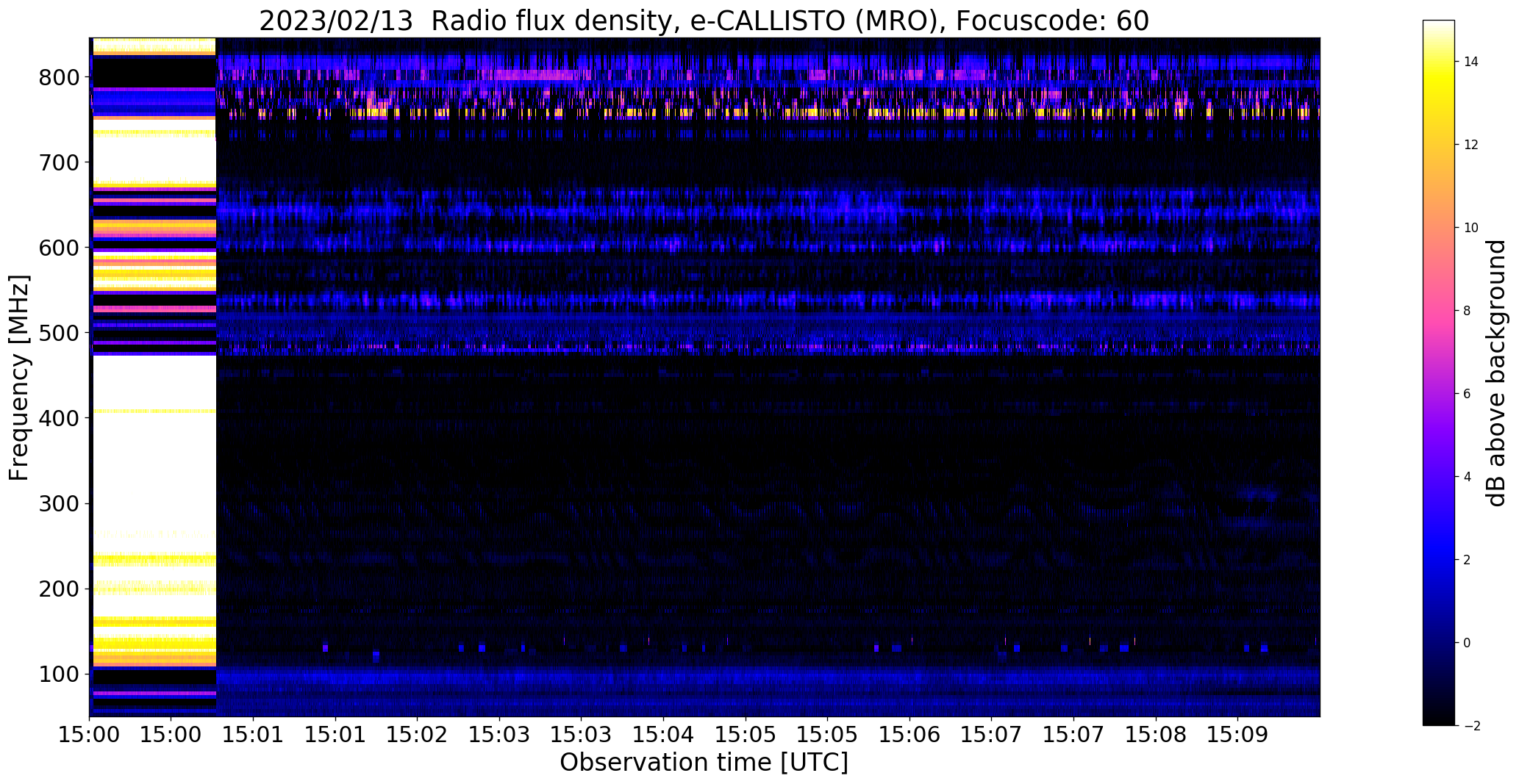Screen dimensions: 1519x784
Task: Click the colorbar tick label 8
Action: (x=1467, y=311)
